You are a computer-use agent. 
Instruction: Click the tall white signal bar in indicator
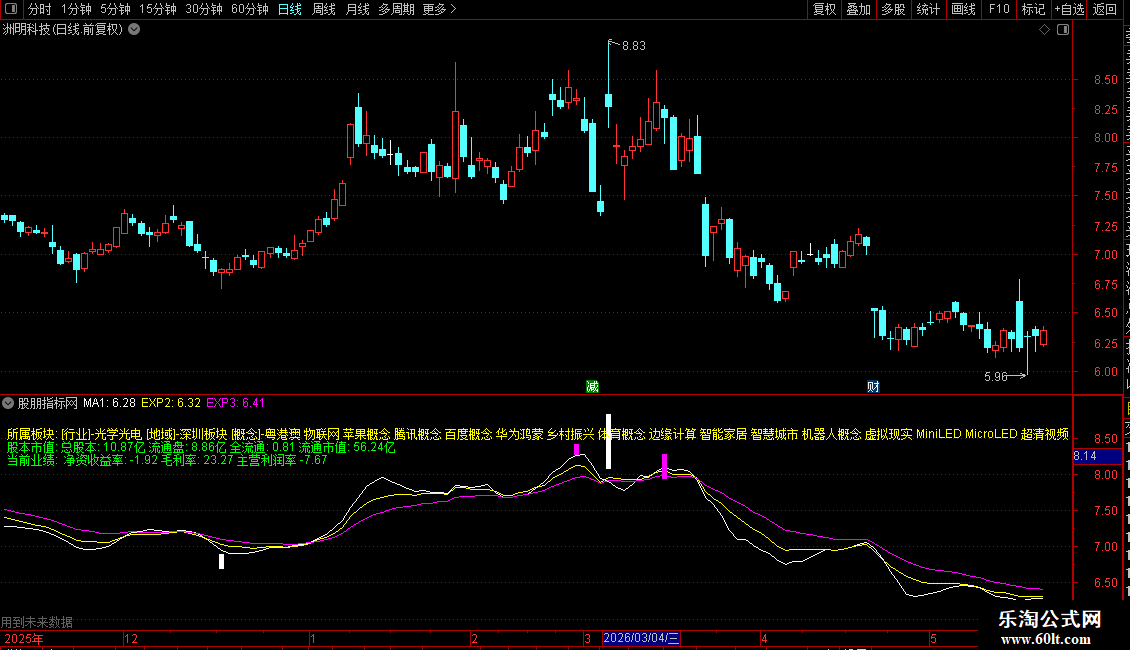point(608,441)
